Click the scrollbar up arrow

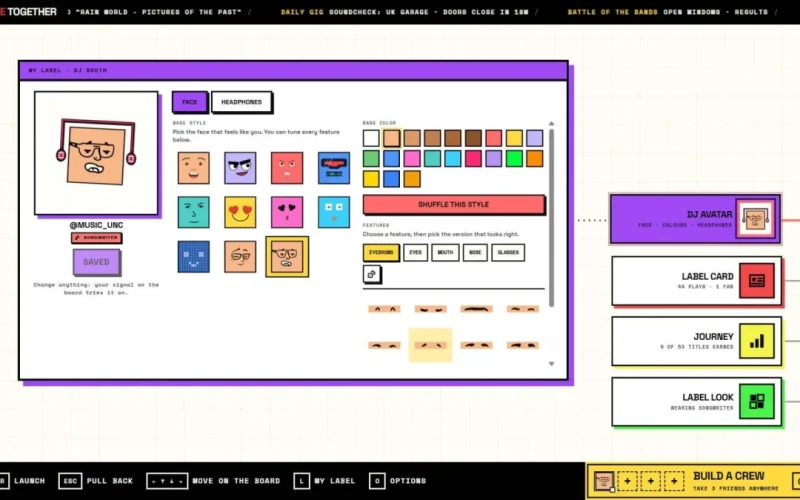(551, 123)
